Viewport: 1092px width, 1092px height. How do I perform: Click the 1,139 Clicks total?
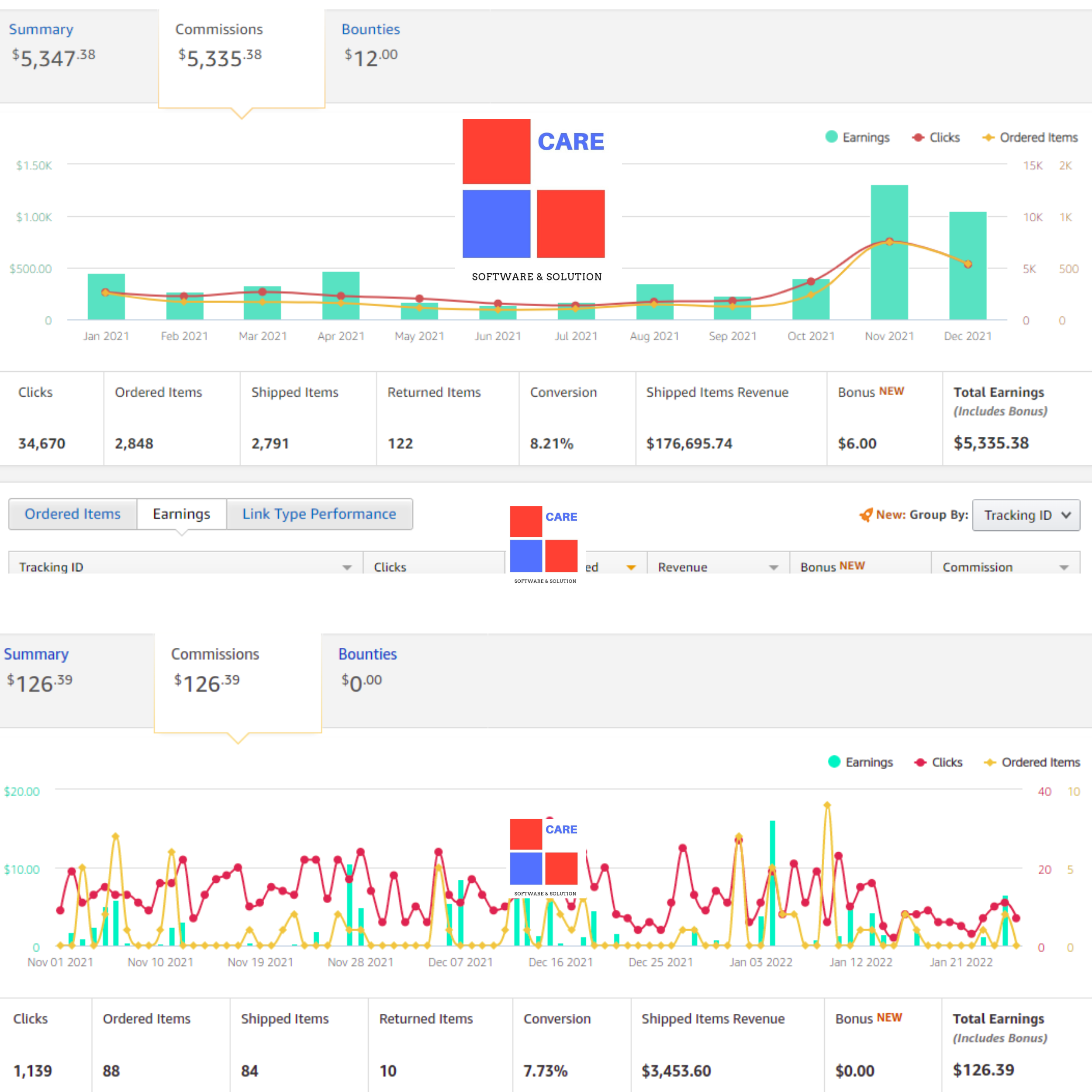(x=33, y=1071)
